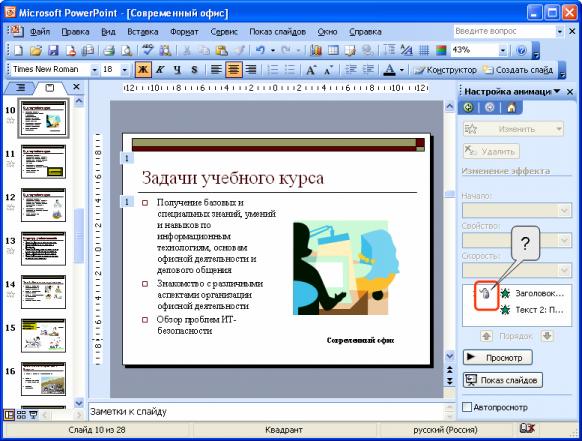Decrease font size with the small A icon
The width and height of the screenshot is (582, 441).
[328, 69]
